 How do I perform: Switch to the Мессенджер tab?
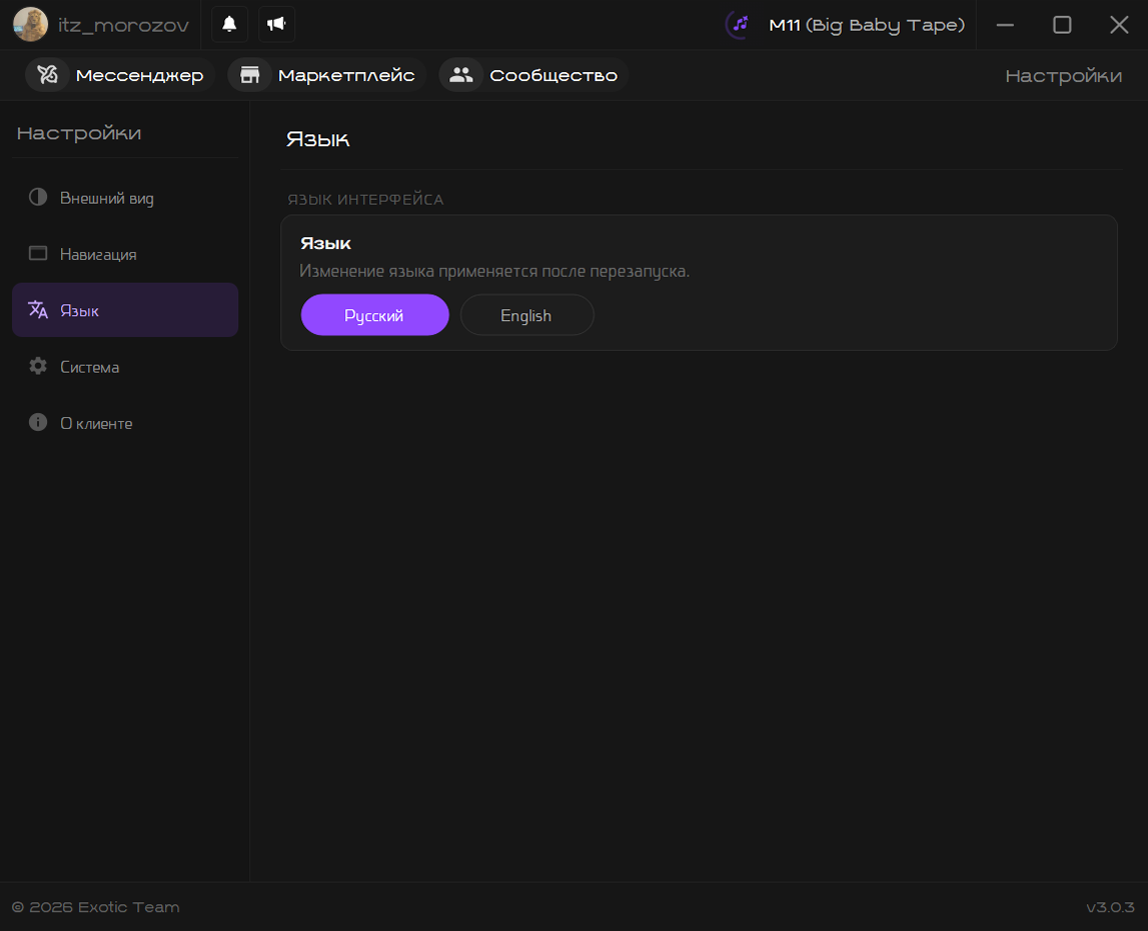click(119, 75)
